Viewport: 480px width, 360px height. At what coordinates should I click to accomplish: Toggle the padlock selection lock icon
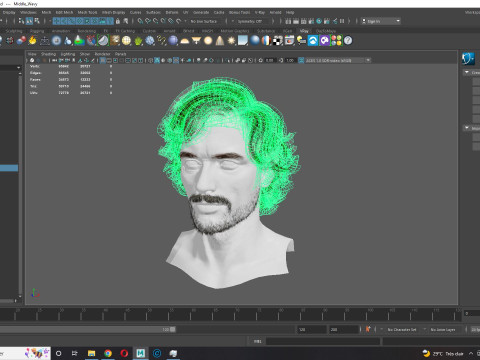(x=118, y=21)
